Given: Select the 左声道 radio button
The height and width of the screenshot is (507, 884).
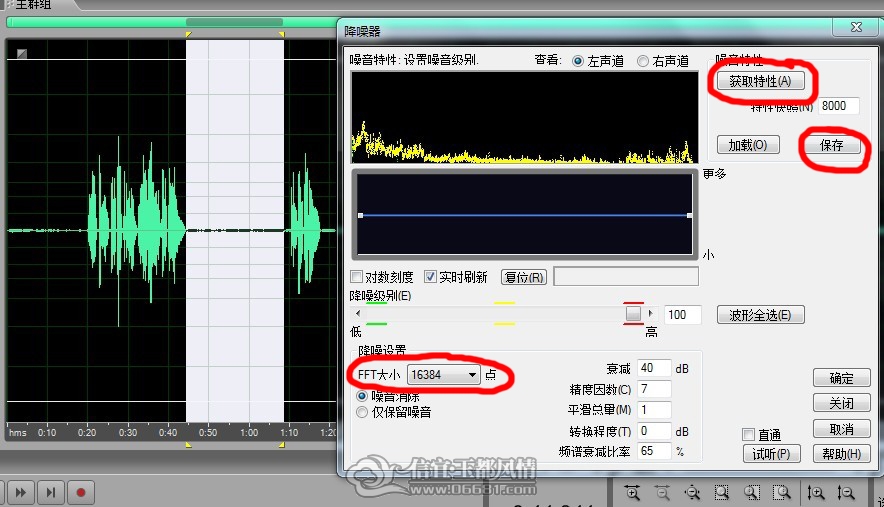Looking at the screenshot, I should click(x=578, y=61).
